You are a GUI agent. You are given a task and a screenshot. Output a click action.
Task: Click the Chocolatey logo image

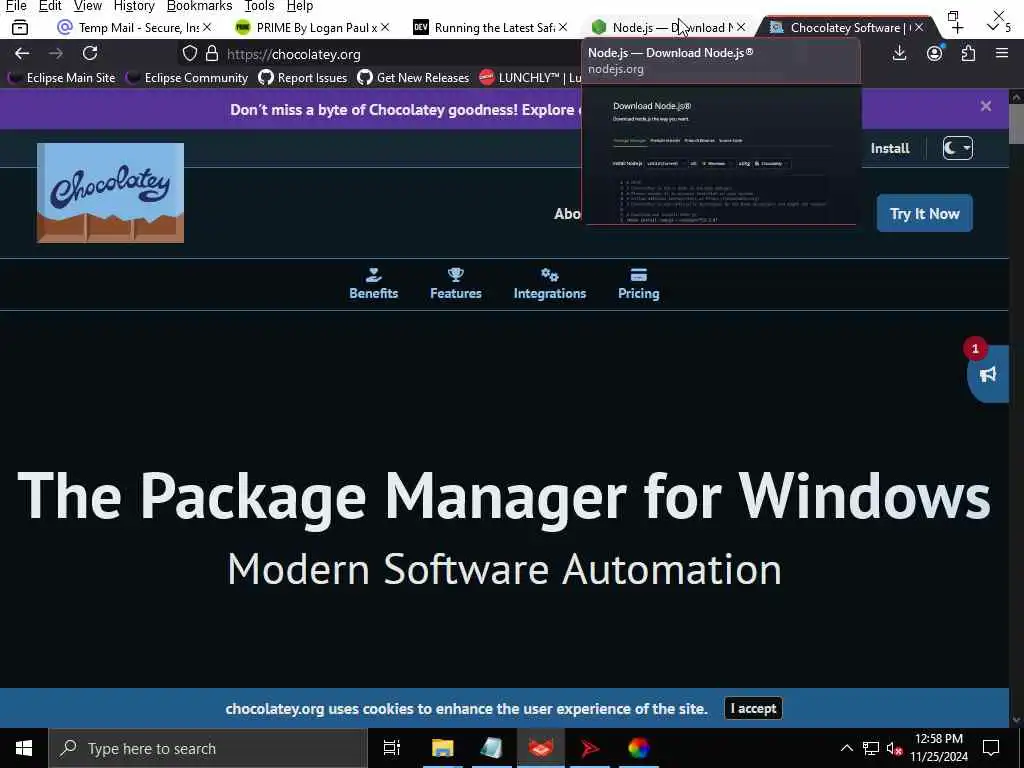[x=110, y=193]
